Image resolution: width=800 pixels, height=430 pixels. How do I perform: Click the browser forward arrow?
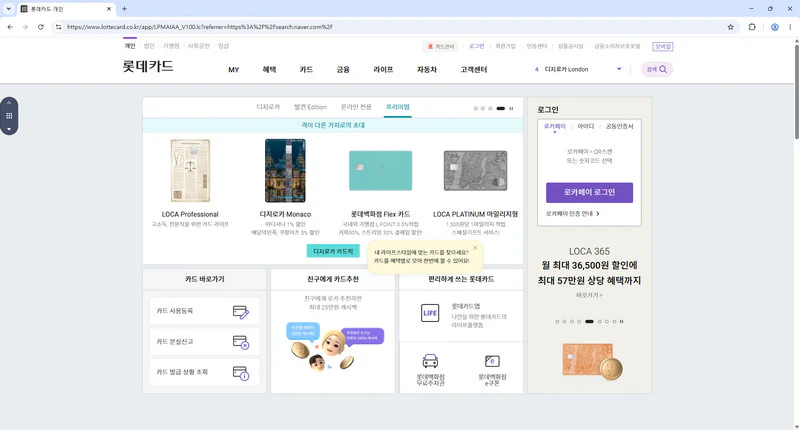pos(25,27)
